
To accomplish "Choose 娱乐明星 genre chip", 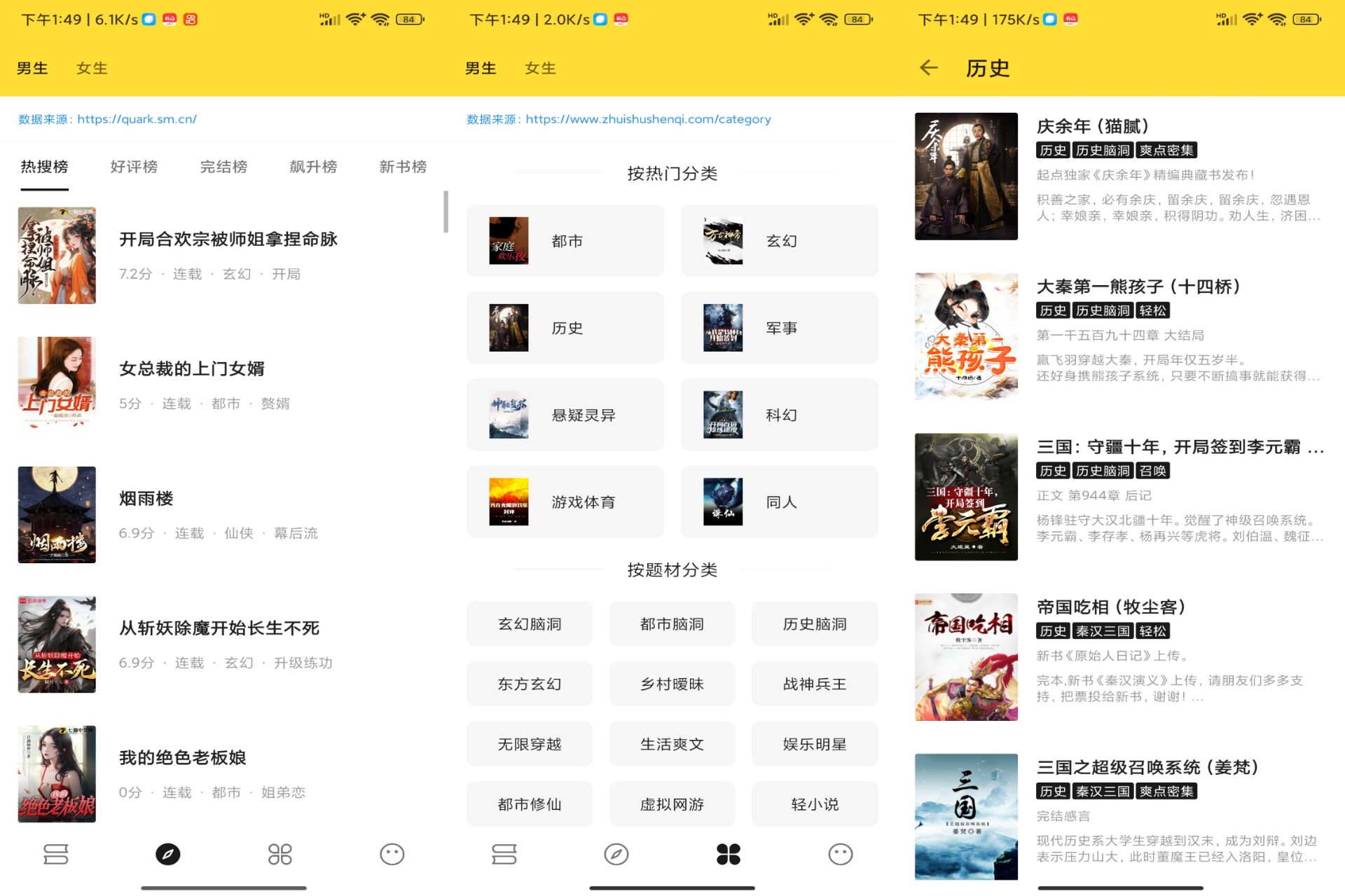I will click(815, 744).
